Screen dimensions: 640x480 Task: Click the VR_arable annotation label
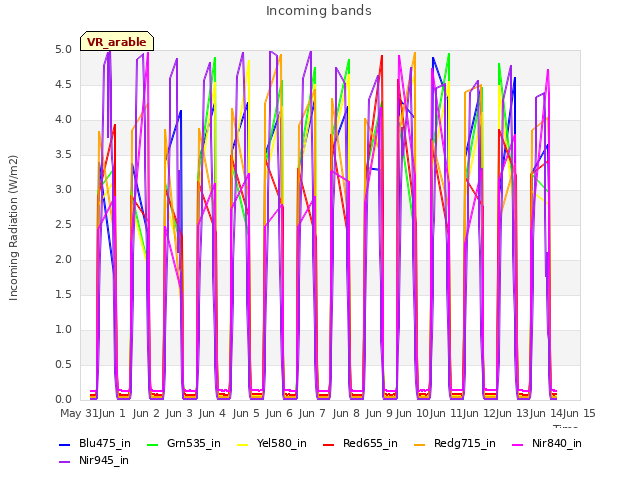coord(117,41)
